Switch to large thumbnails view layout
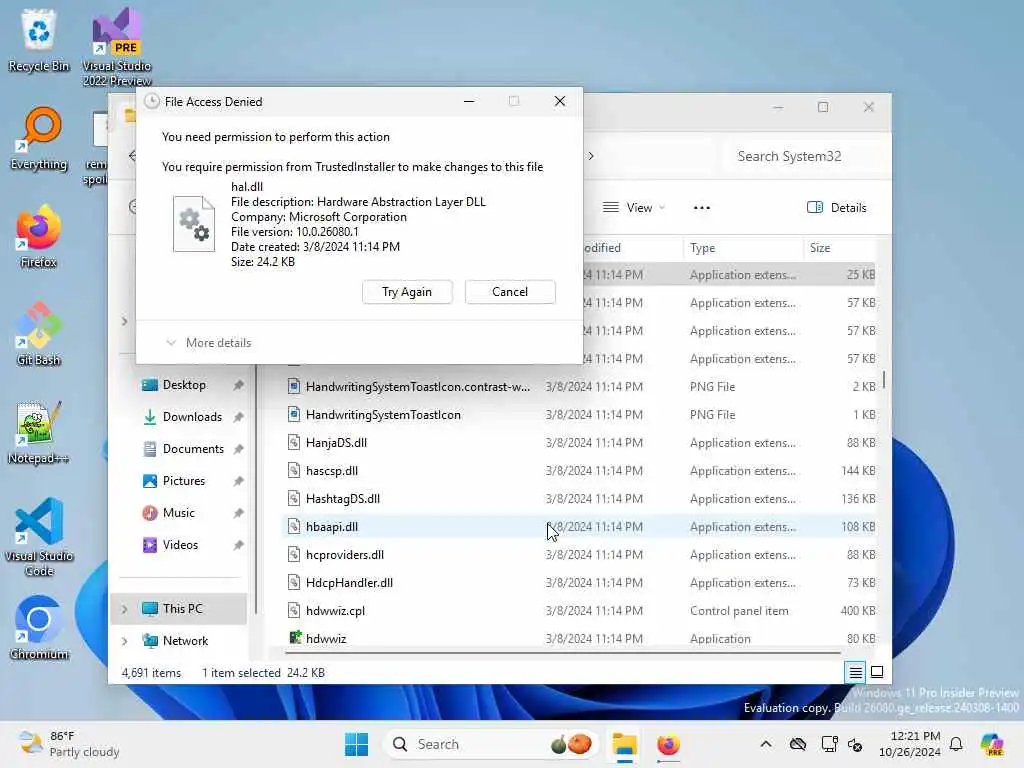 coord(877,672)
